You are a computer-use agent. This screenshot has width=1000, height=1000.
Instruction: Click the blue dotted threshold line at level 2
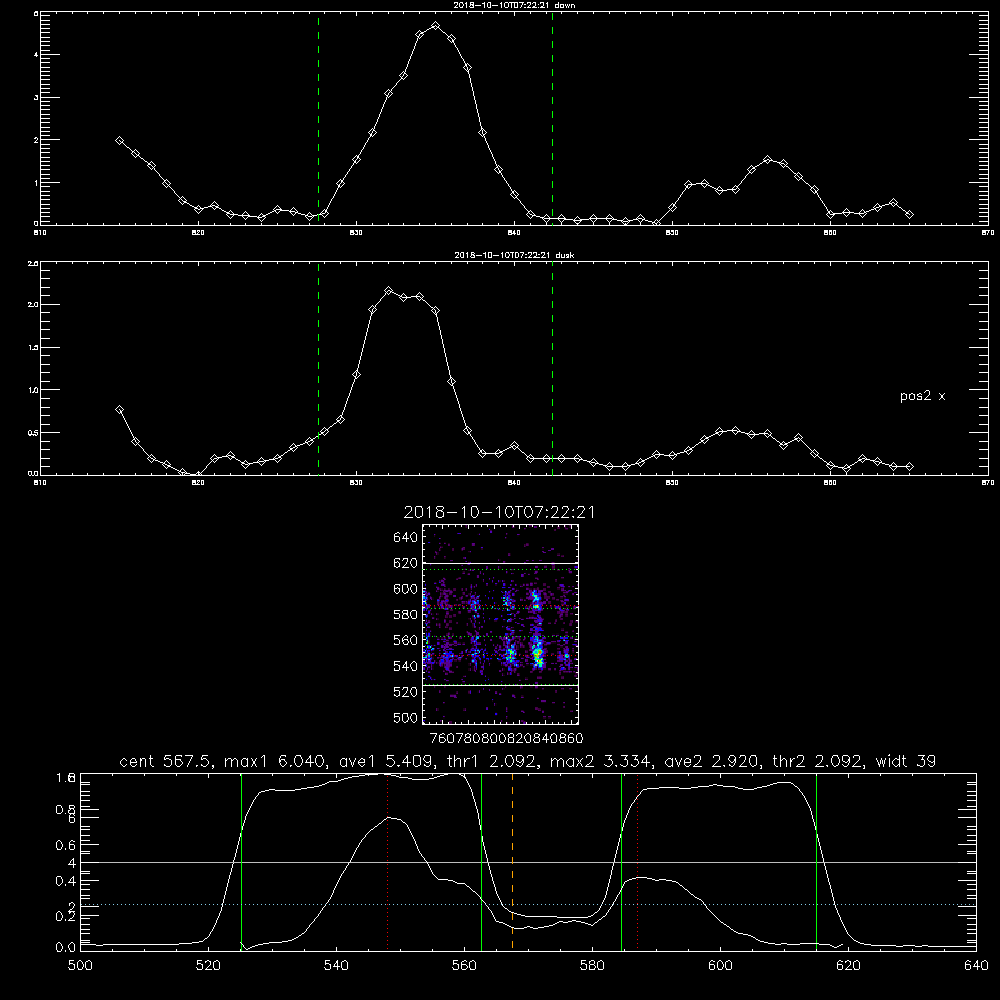point(528,904)
